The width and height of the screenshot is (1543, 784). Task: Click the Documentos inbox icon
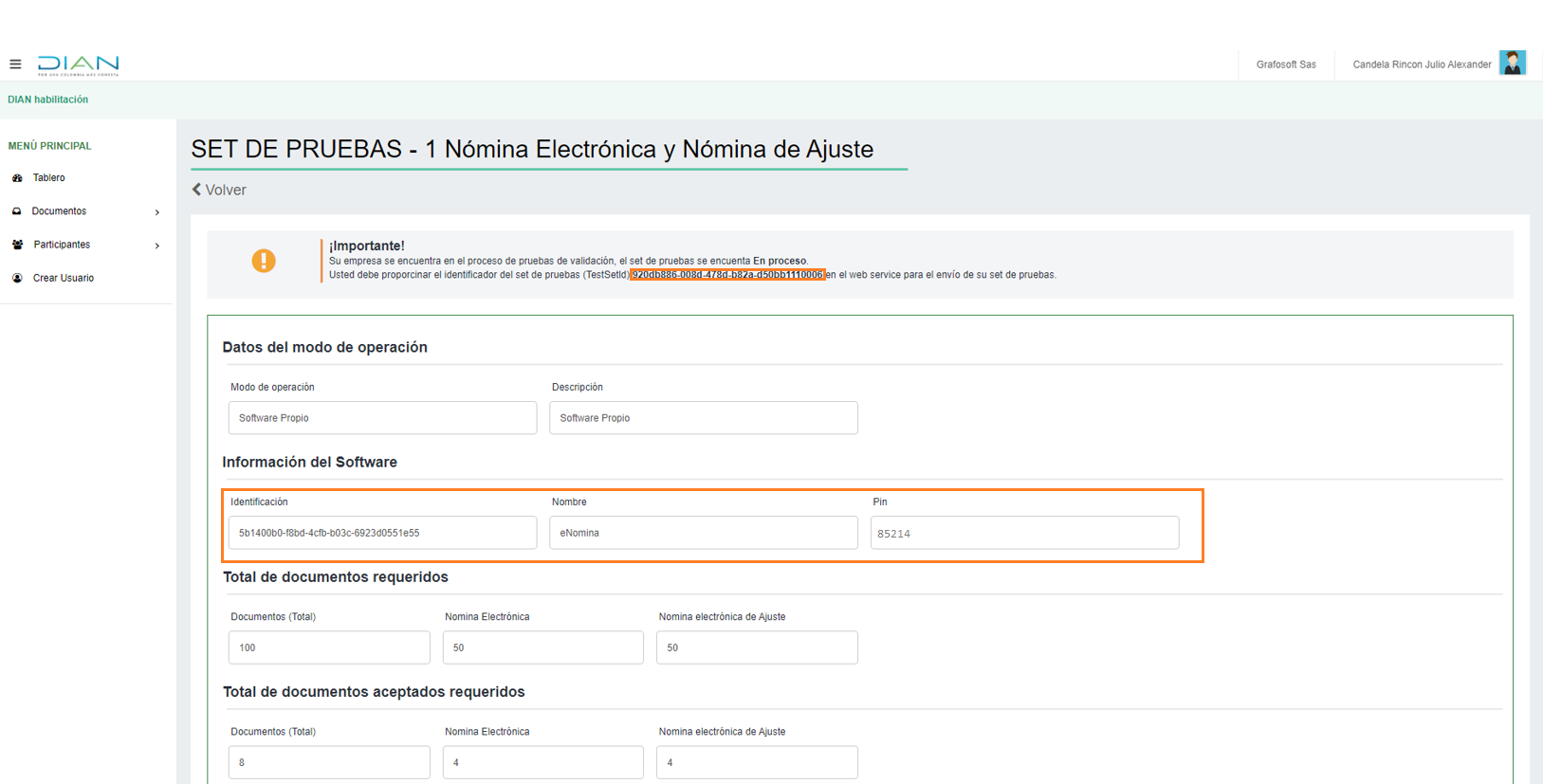pyautogui.click(x=17, y=211)
